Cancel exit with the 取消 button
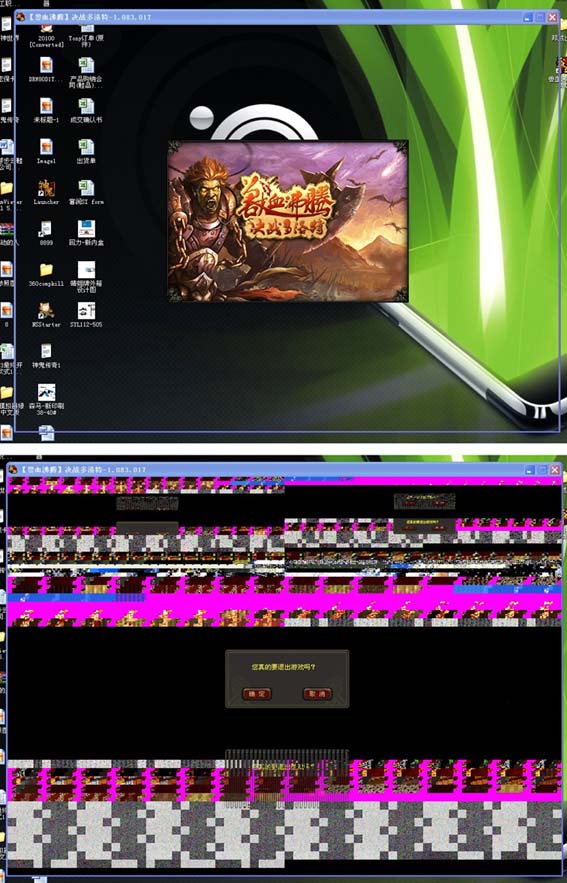 pos(317,694)
